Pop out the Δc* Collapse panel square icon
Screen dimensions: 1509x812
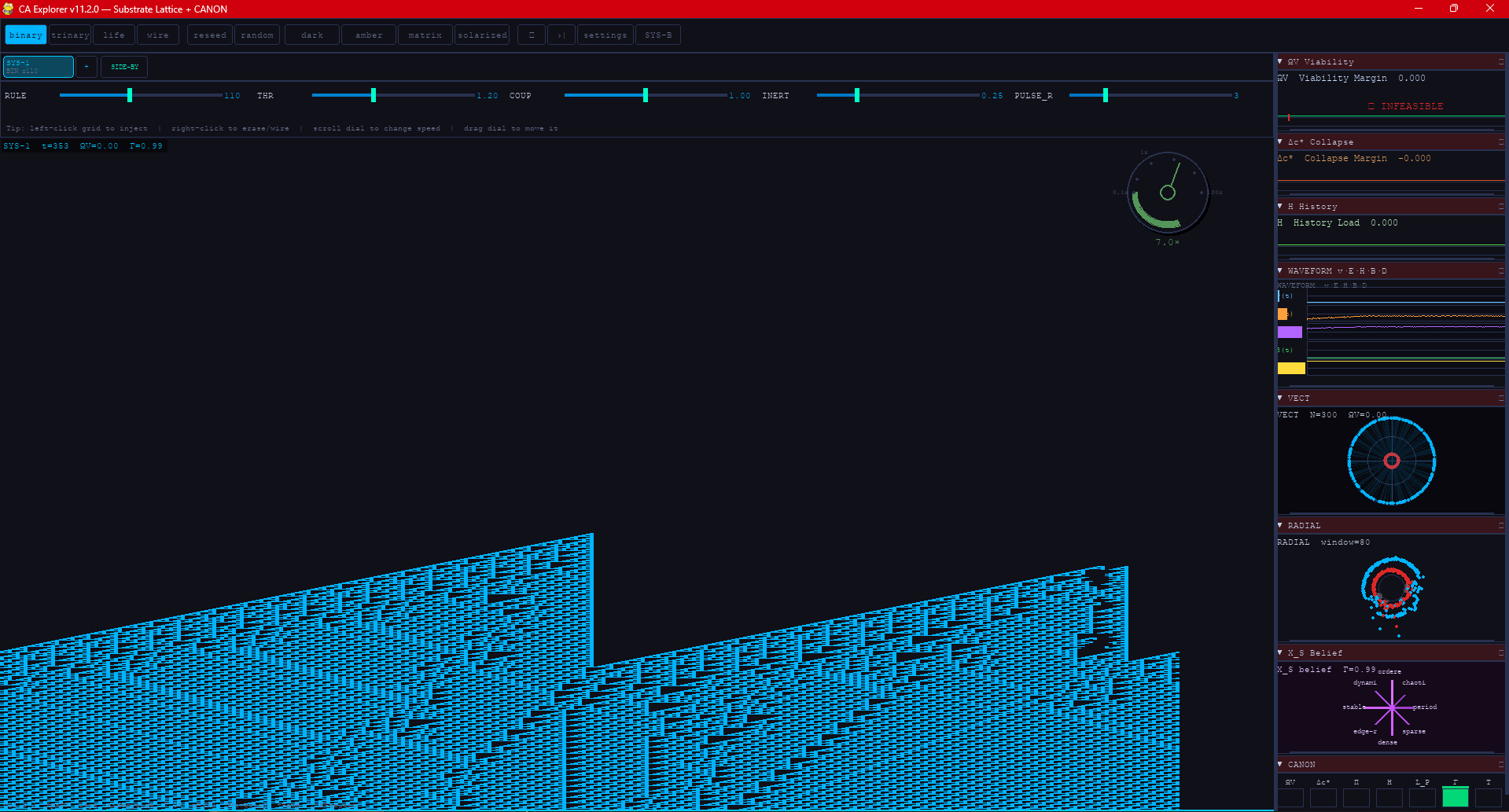[x=1500, y=141]
